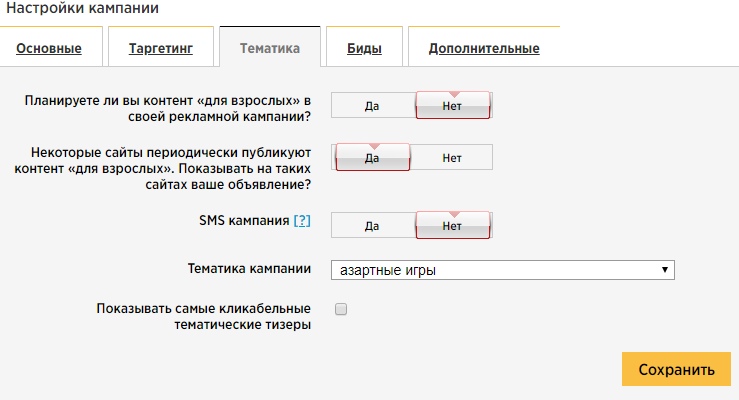Click the text about sites periodically publishing adult content

coord(163,168)
